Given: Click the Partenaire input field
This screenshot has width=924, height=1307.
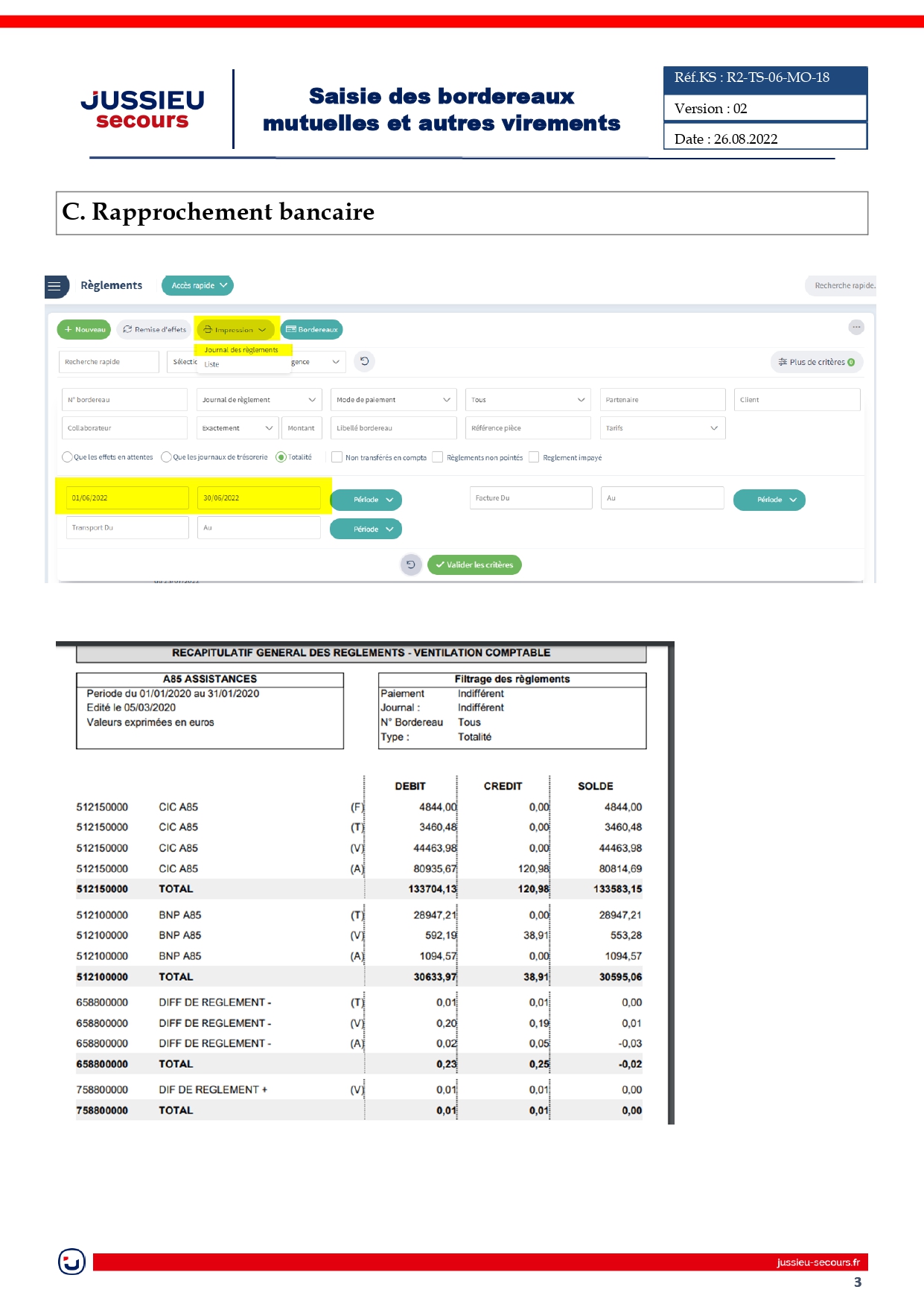Looking at the screenshot, I should click(x=663, y=400).
